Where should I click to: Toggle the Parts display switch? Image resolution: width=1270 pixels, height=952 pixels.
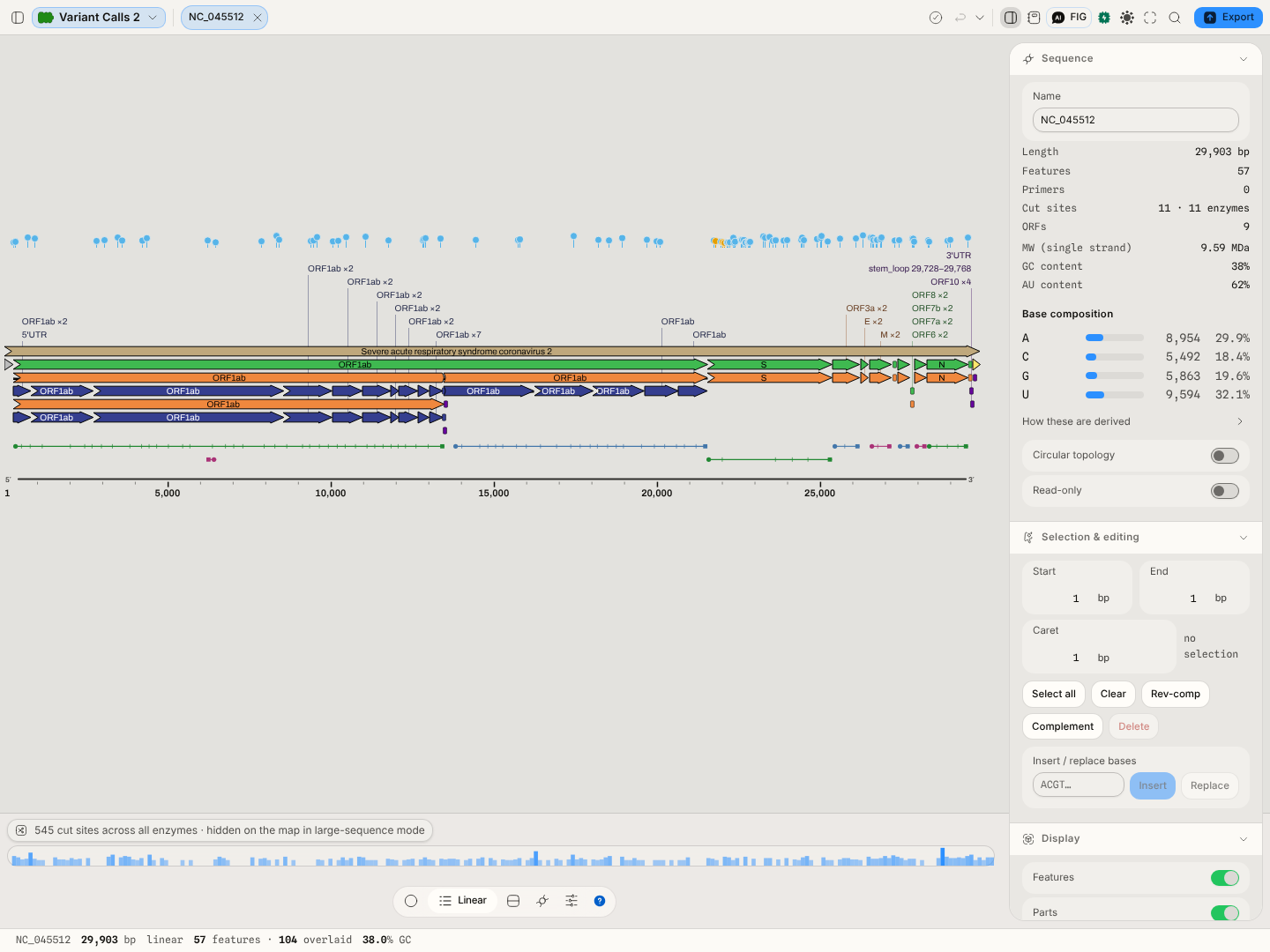[x=1225, y=913]
